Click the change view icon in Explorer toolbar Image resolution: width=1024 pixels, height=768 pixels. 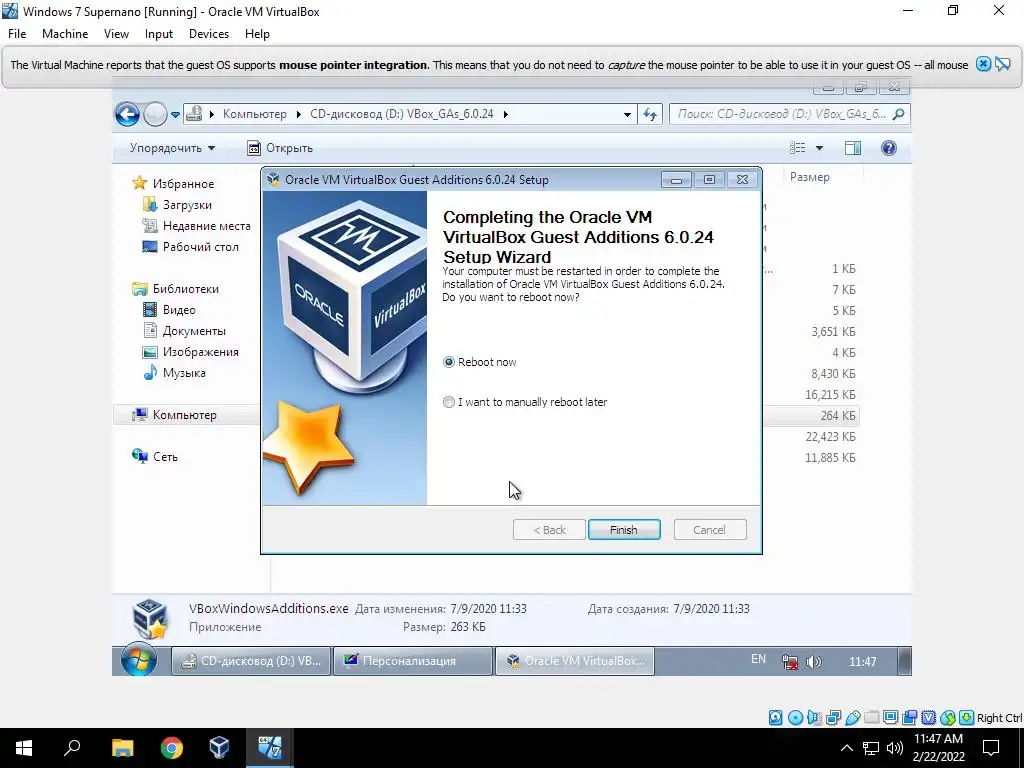(797, 148)
